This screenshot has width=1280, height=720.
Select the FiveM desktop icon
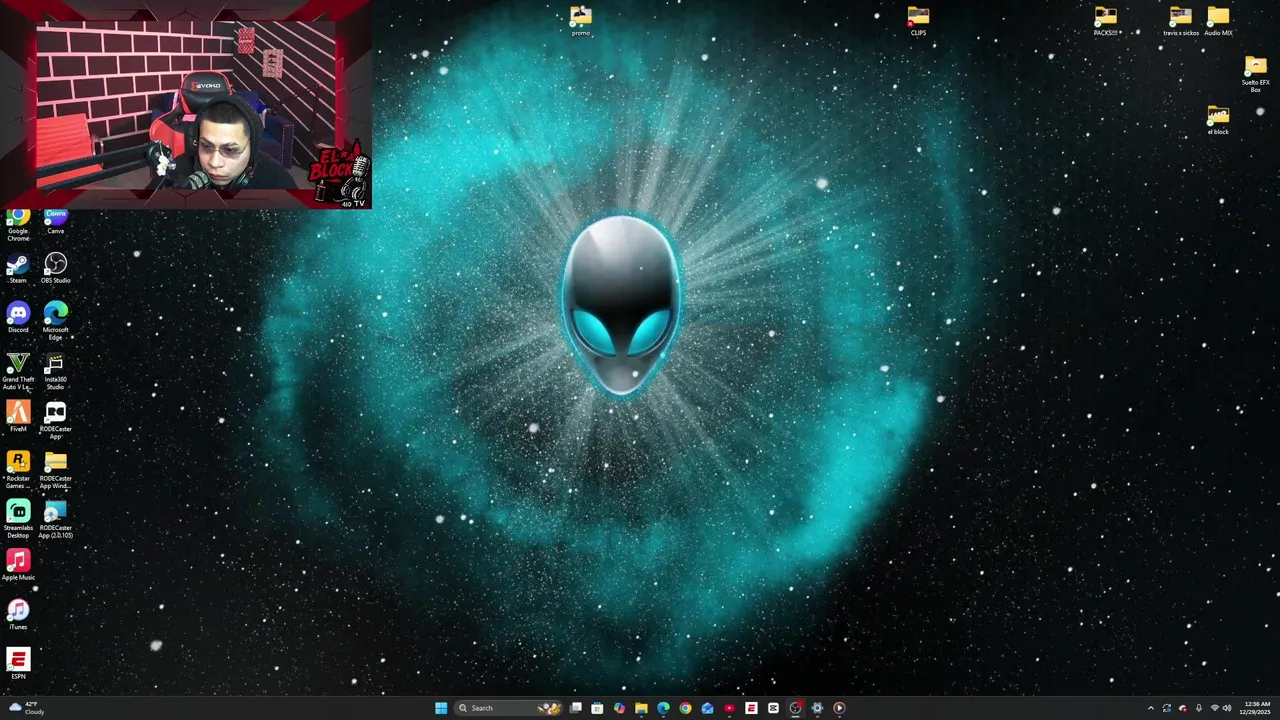point(18,416)
